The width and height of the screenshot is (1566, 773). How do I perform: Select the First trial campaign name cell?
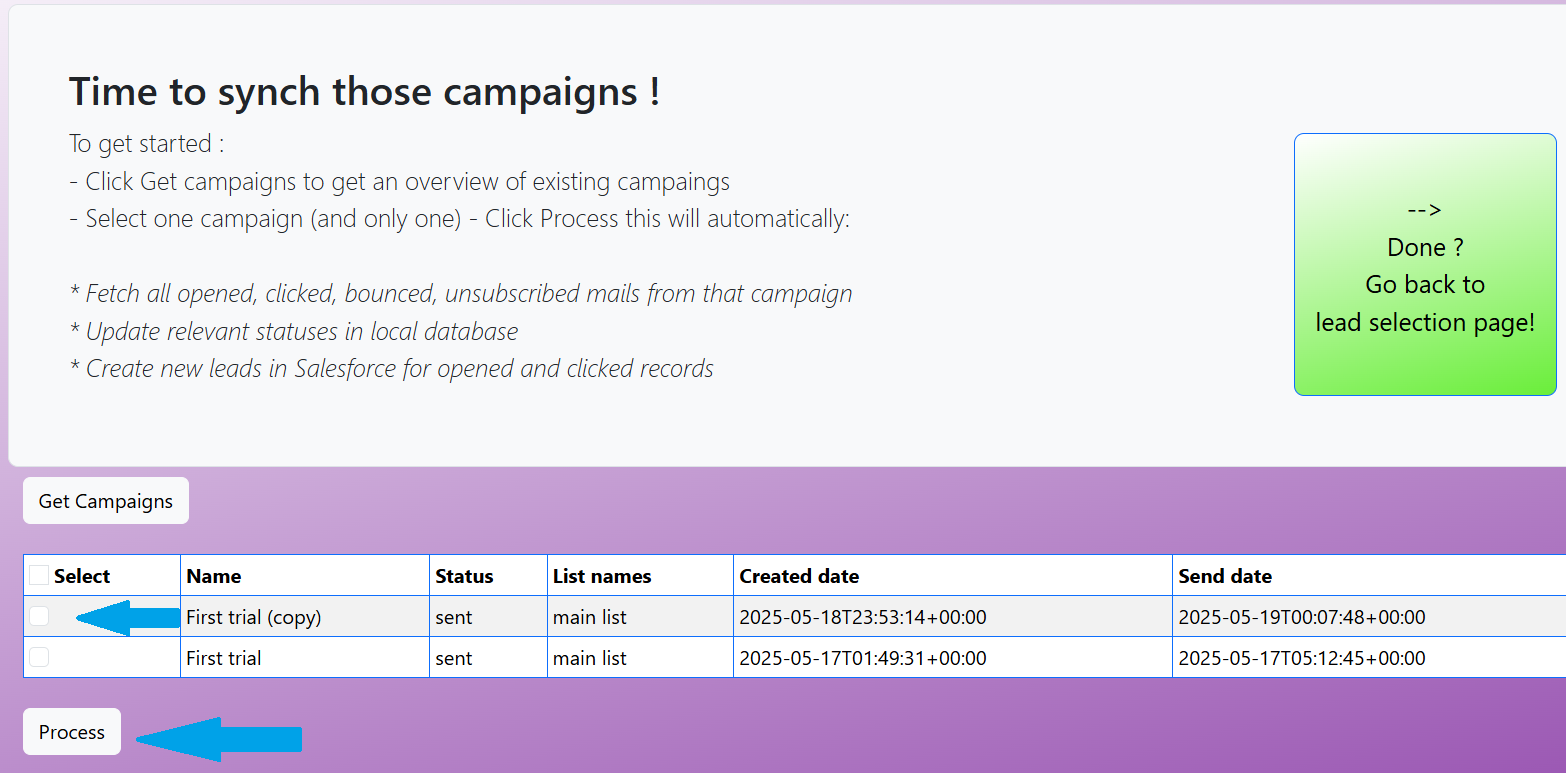point(224,658)
